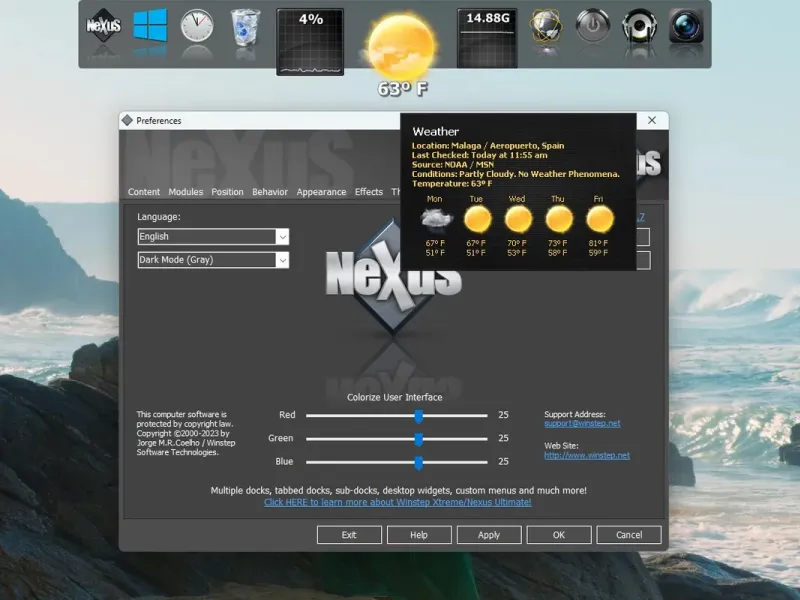This screenshot has height=600, width=800.
Task: Click the power button dock icon
Action: click(592, 26)
